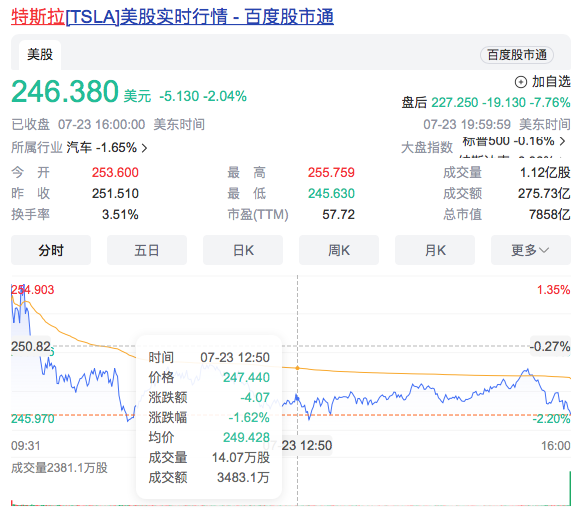Switch chart to 五日 view

point(147,250)
